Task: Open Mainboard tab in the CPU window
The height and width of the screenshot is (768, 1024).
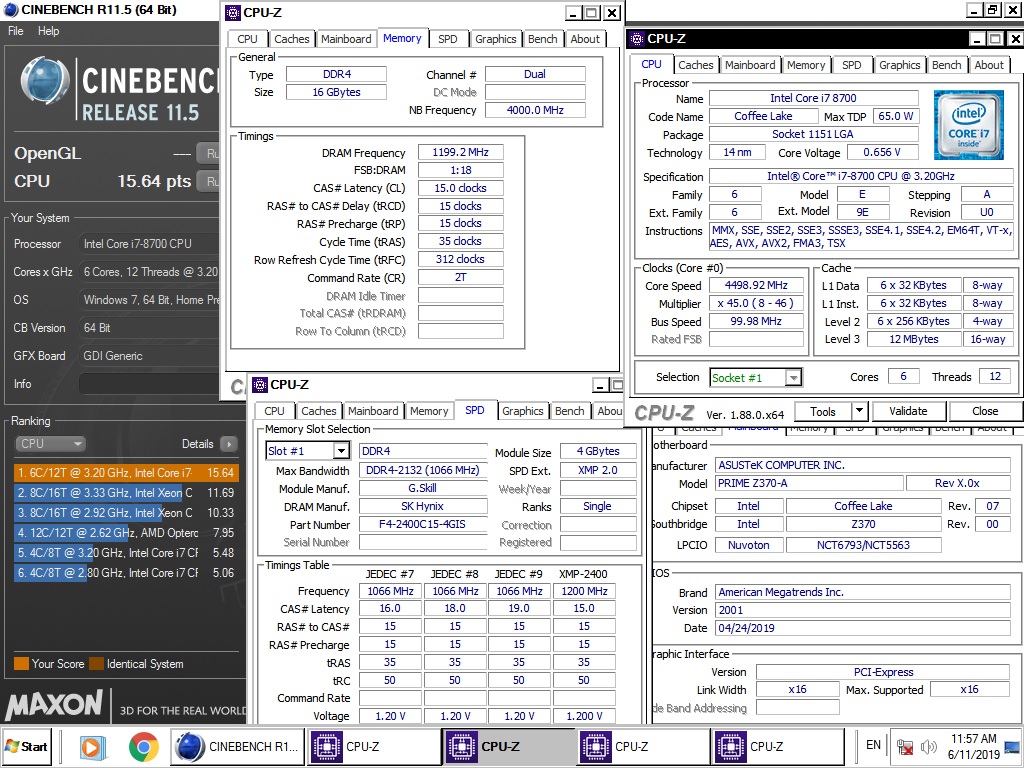Action: coord(750,65)
